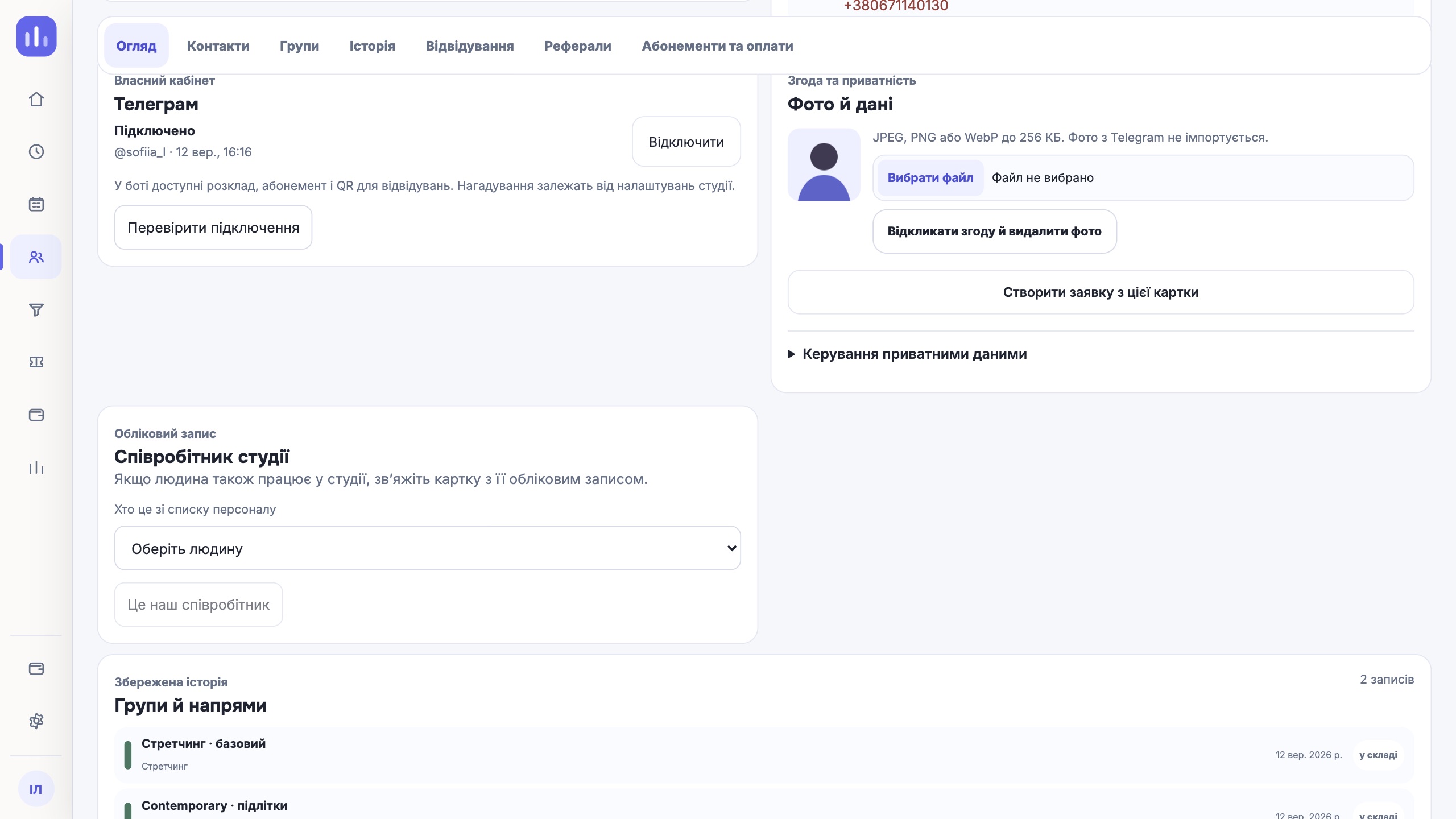1456x819 pixels.
Task: Open the settings gear icon
Action: [x=36, y=721]
